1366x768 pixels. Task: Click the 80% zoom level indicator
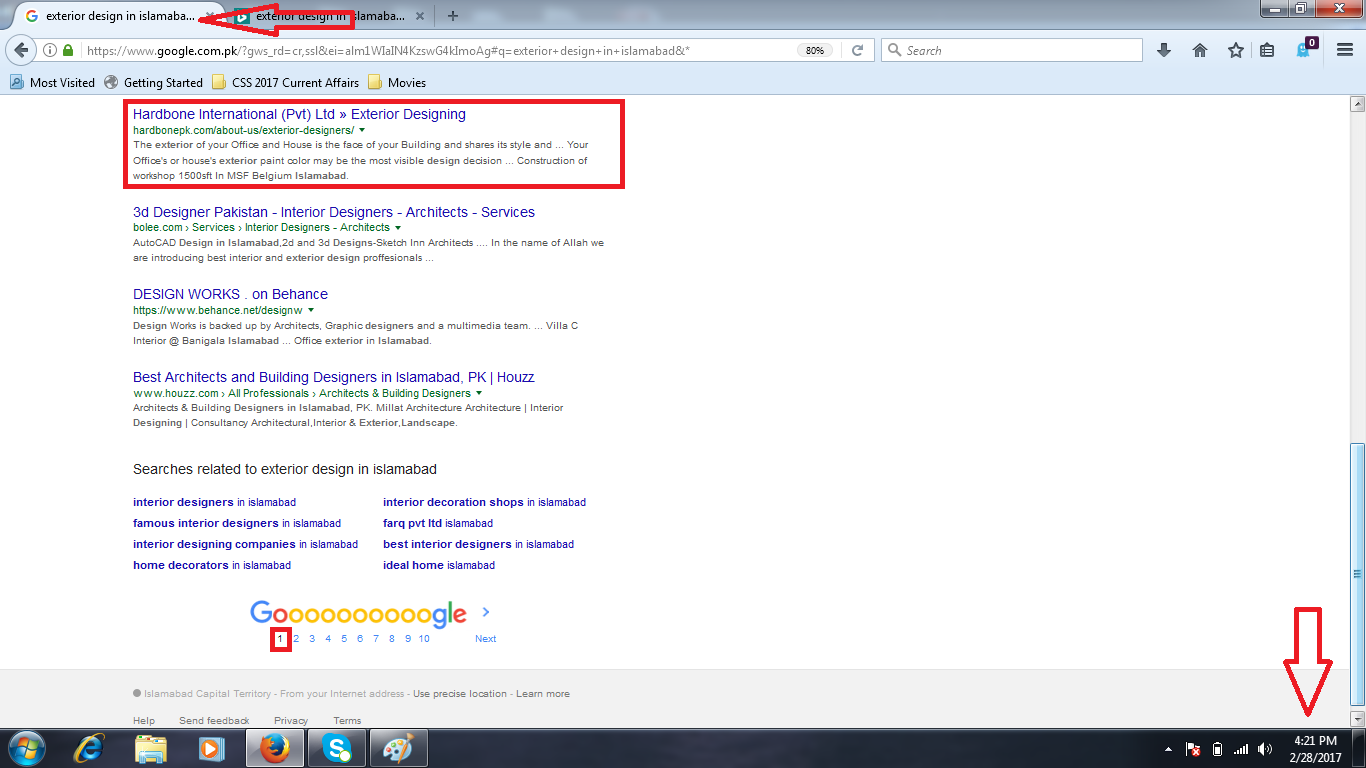[x=815, y=50]
